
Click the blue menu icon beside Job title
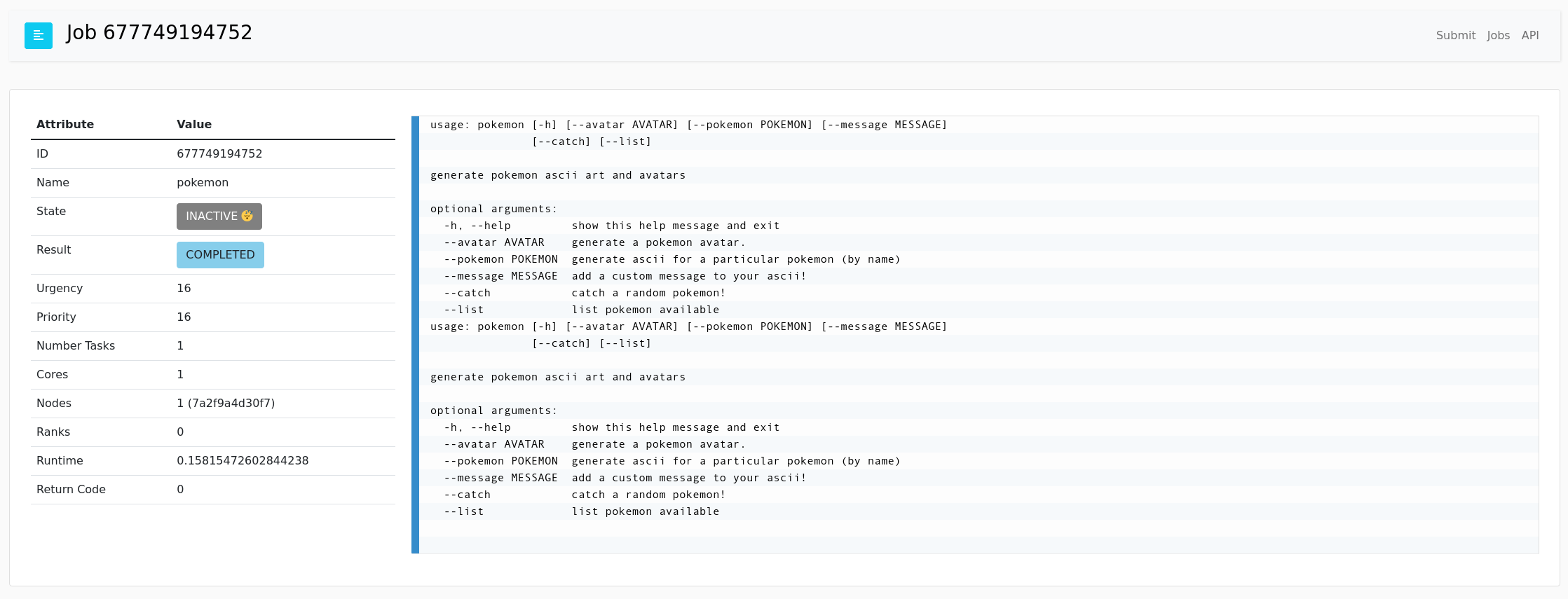point(39,36)
